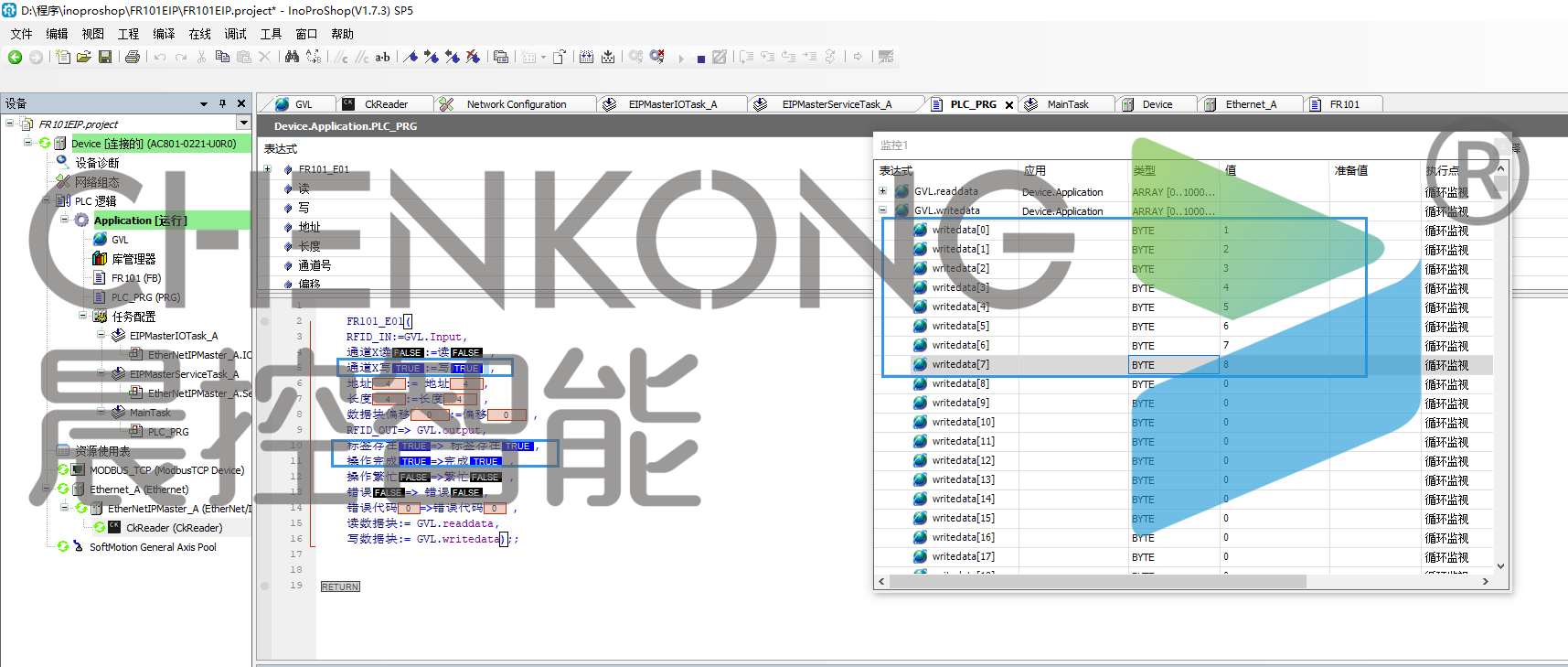
Task: Open the 设备 panel options dropdown arrow
Action: click(x=204, y=104)
